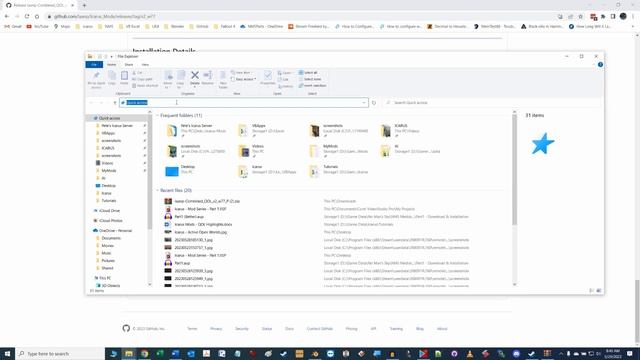Click the Copy to icon
The height and width of the screenshot is (360, 640).
click(x=180, y=79)
